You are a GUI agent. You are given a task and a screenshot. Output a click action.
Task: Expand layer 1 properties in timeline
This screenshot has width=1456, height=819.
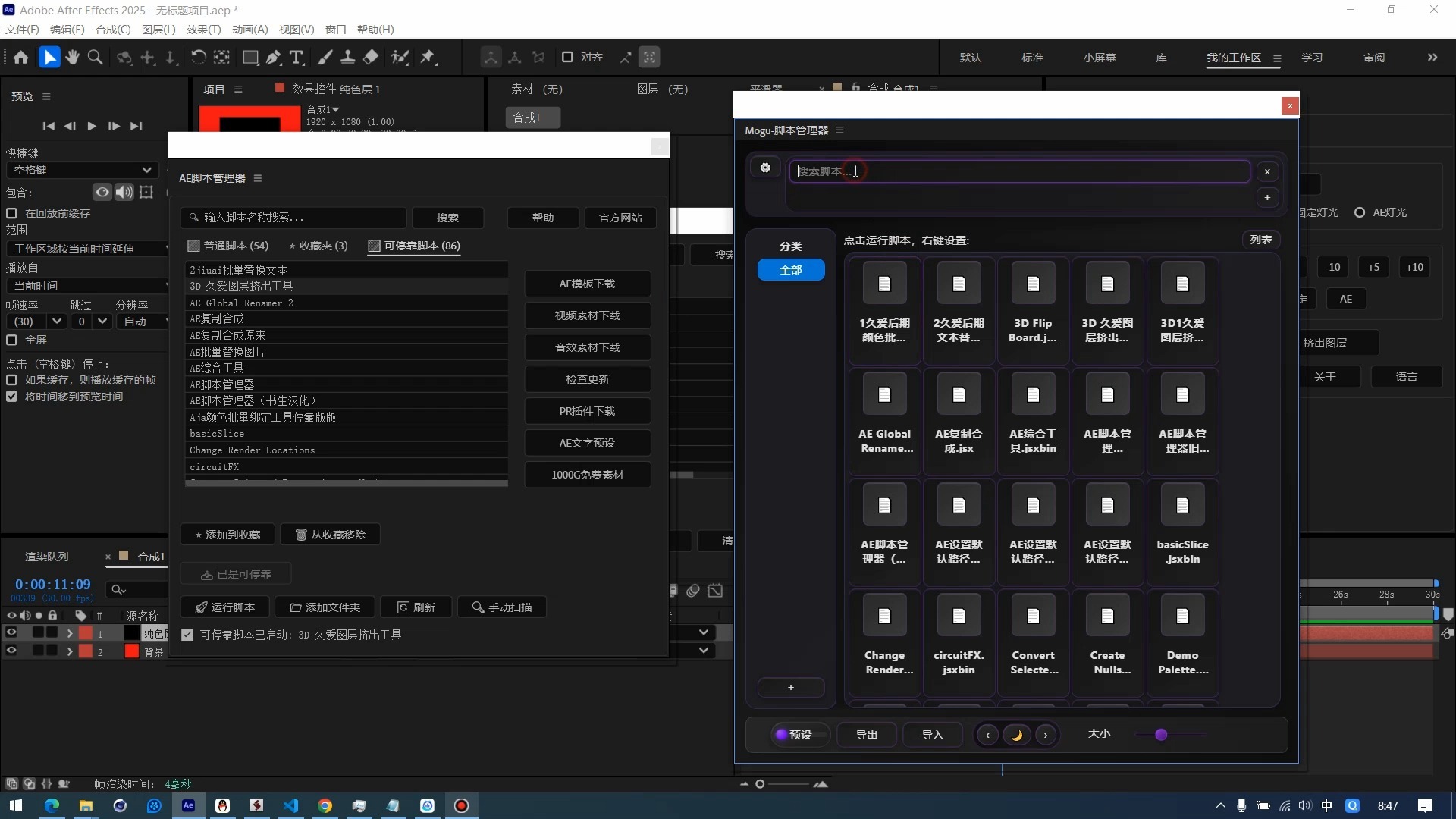[70, 633]
